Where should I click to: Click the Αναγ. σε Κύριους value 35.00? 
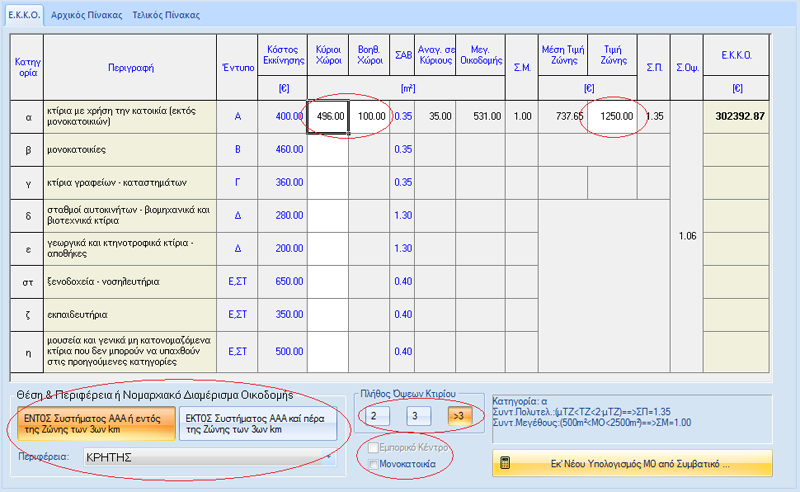(440, 116)
